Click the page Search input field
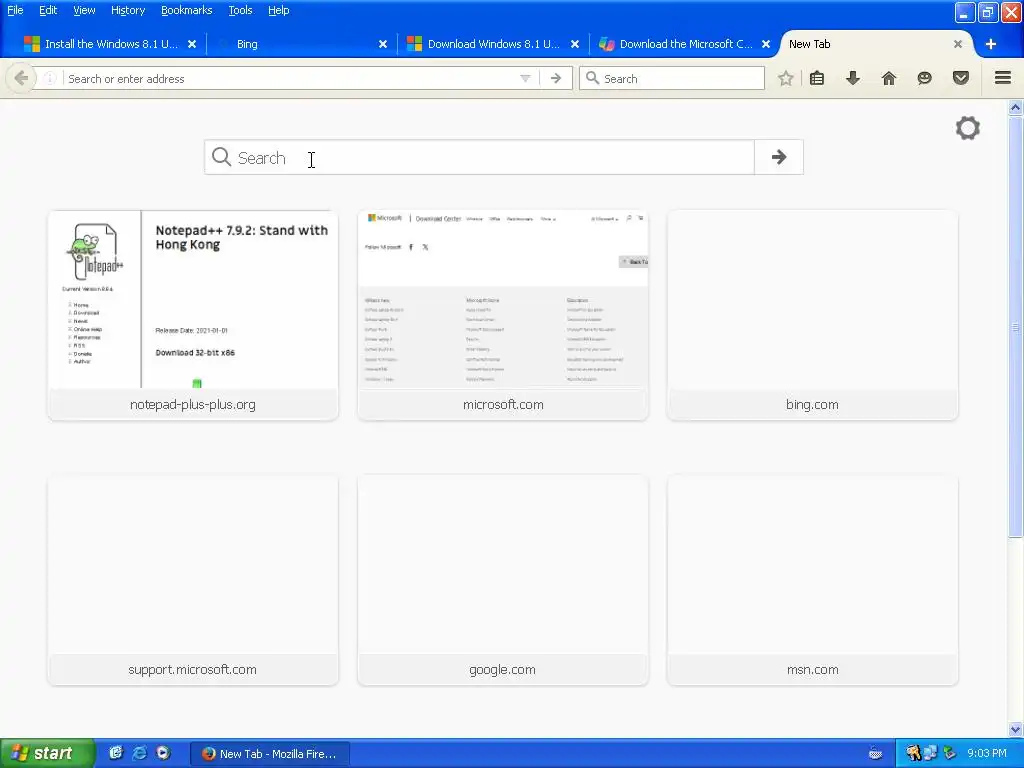Screen dimensions: 1024x768 [479, 157]
